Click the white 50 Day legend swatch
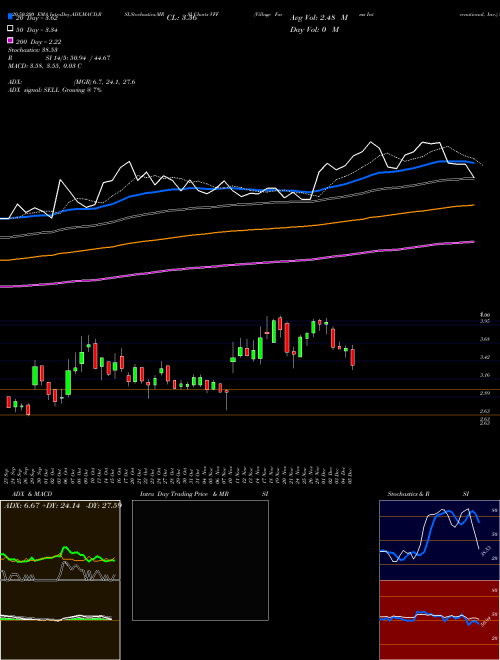 [10, 29]
